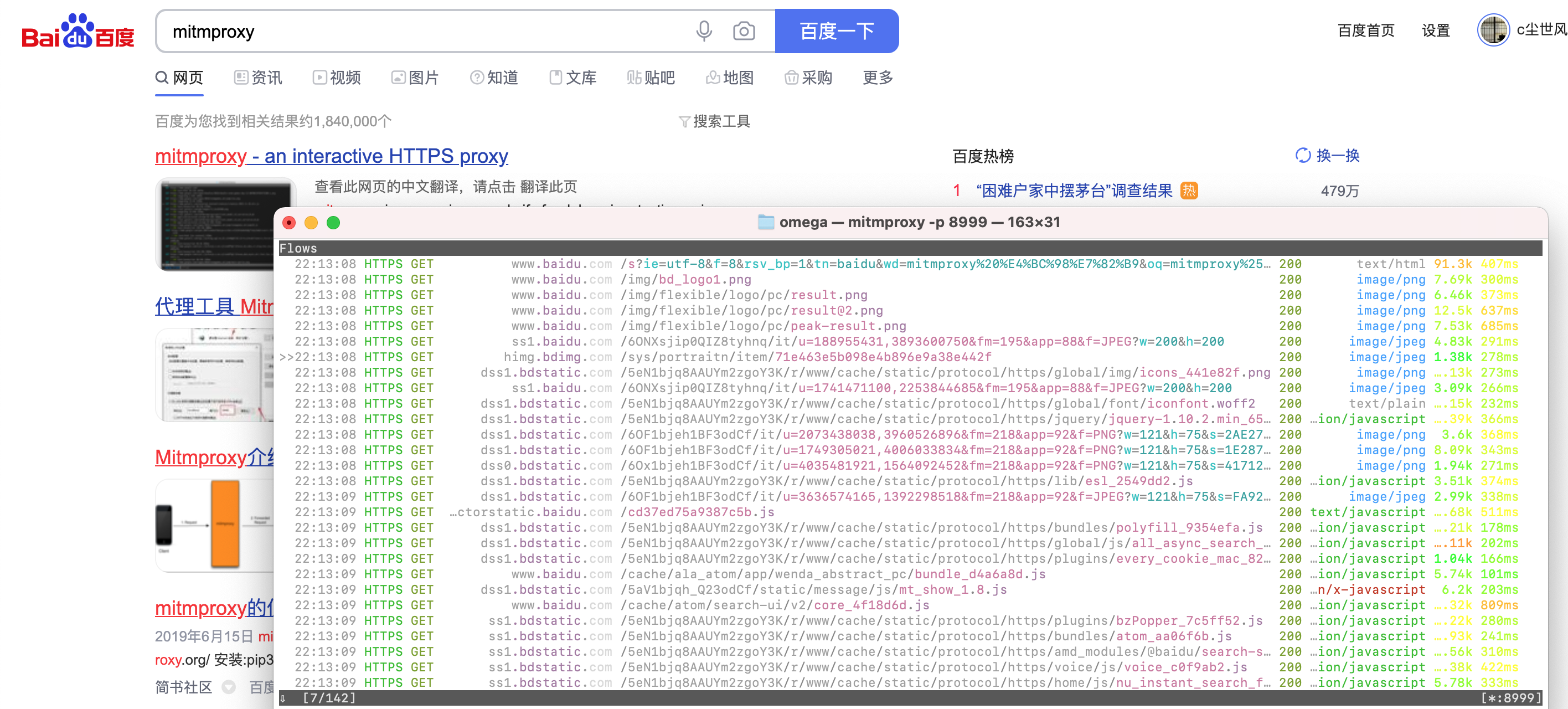Open the 贴吧 tab

651,78
